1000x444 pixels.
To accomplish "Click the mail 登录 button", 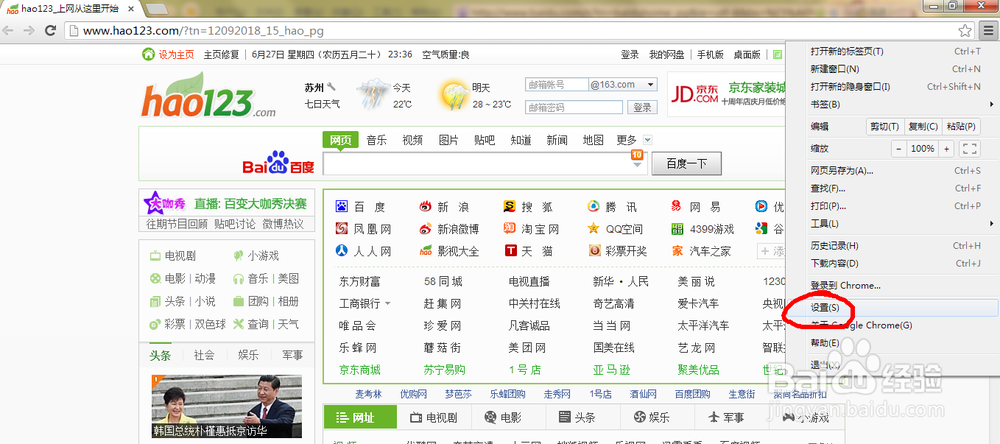I will tap(642, 108).
